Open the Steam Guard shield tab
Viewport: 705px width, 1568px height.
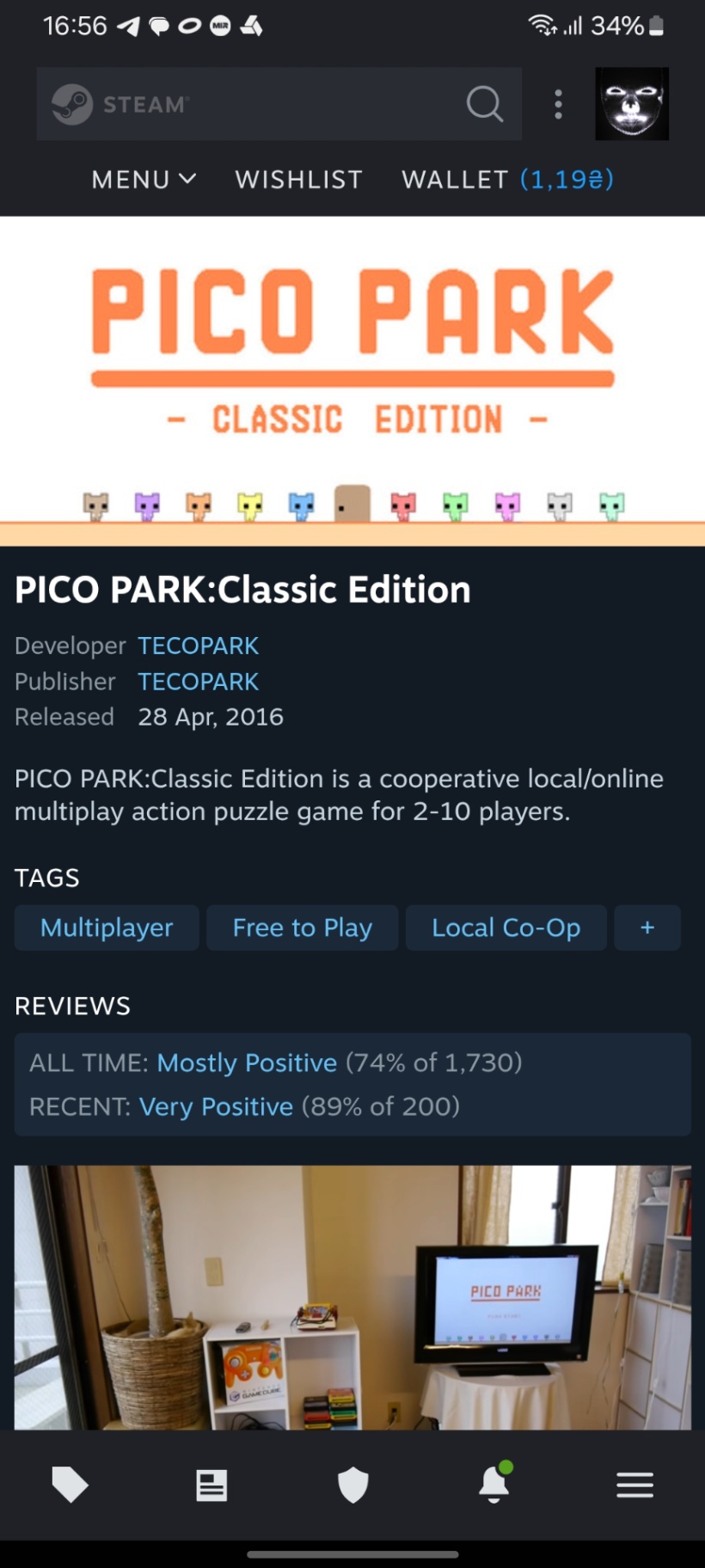[352, 1485]
